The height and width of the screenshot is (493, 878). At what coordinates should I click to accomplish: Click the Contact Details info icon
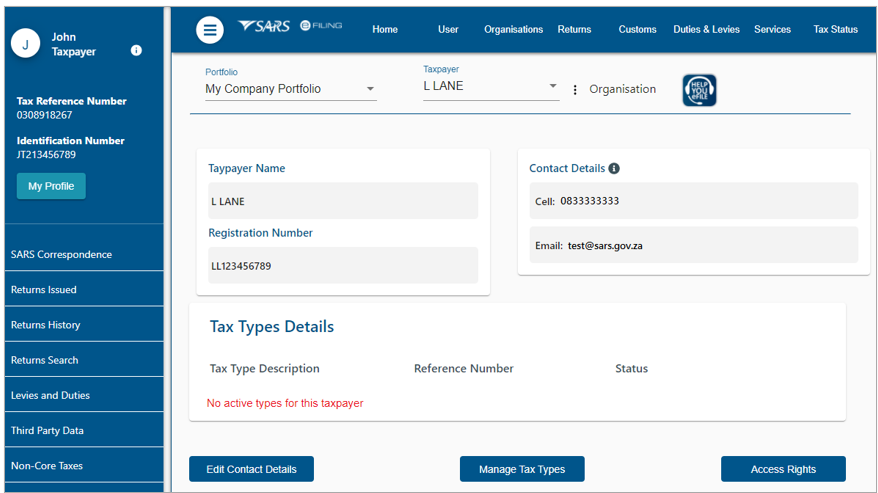(614, 169)
